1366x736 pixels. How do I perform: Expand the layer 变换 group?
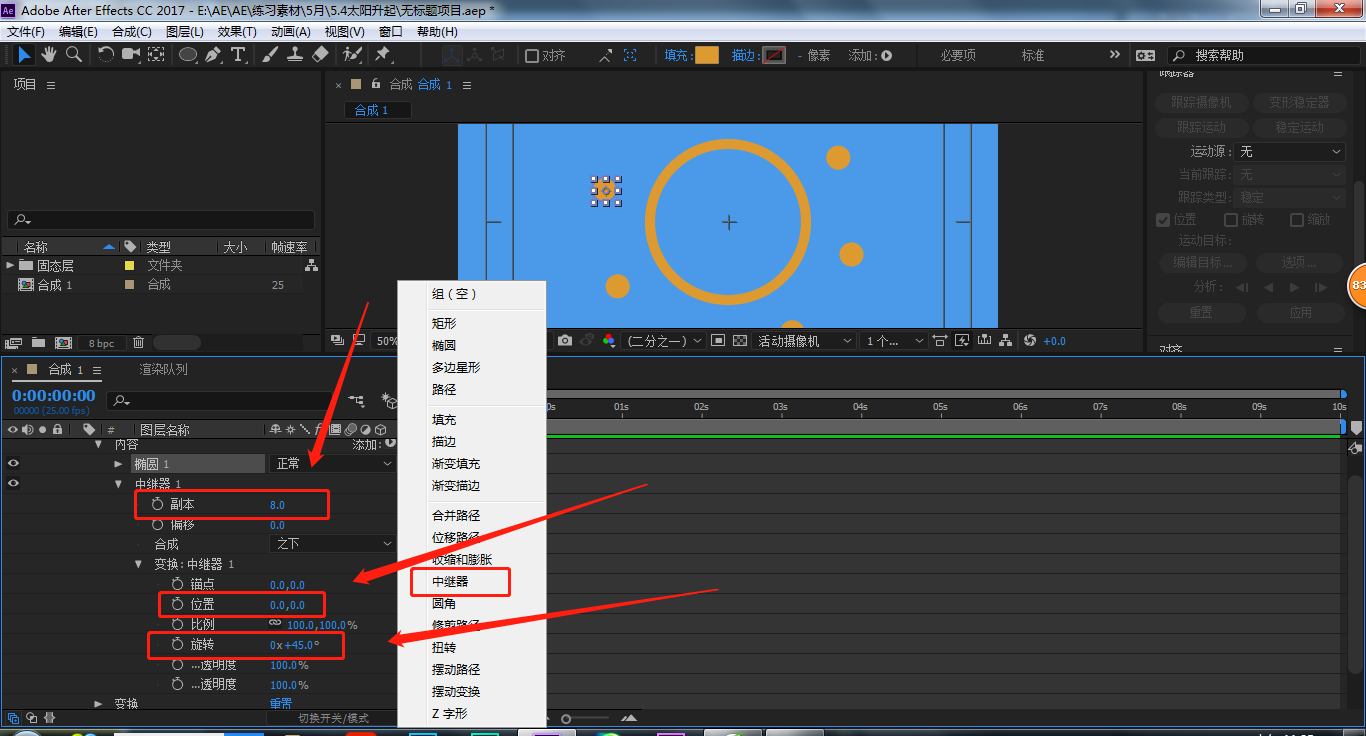tap(99, 704)
